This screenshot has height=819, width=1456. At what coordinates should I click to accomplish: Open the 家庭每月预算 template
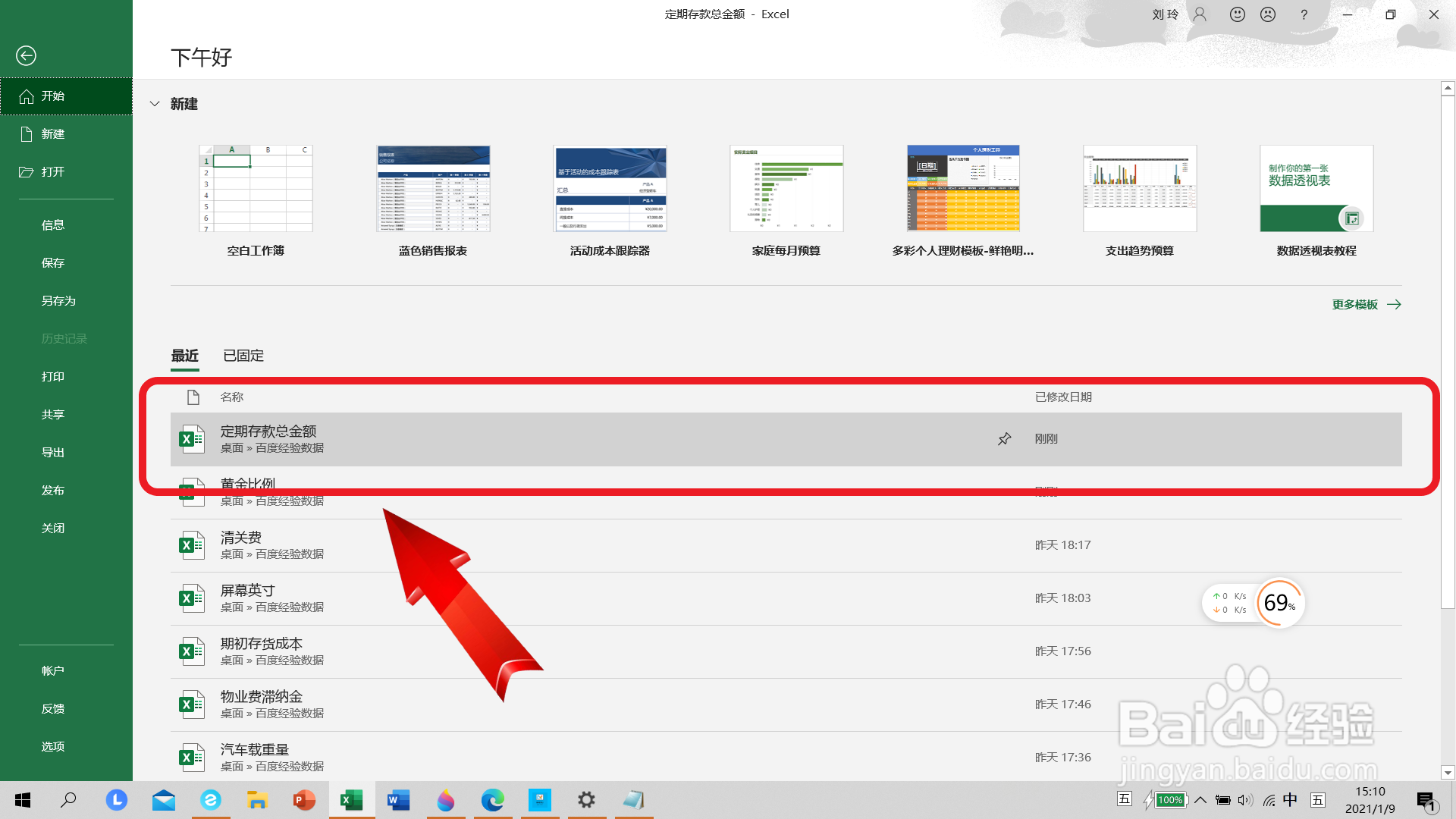click(786, 188)
